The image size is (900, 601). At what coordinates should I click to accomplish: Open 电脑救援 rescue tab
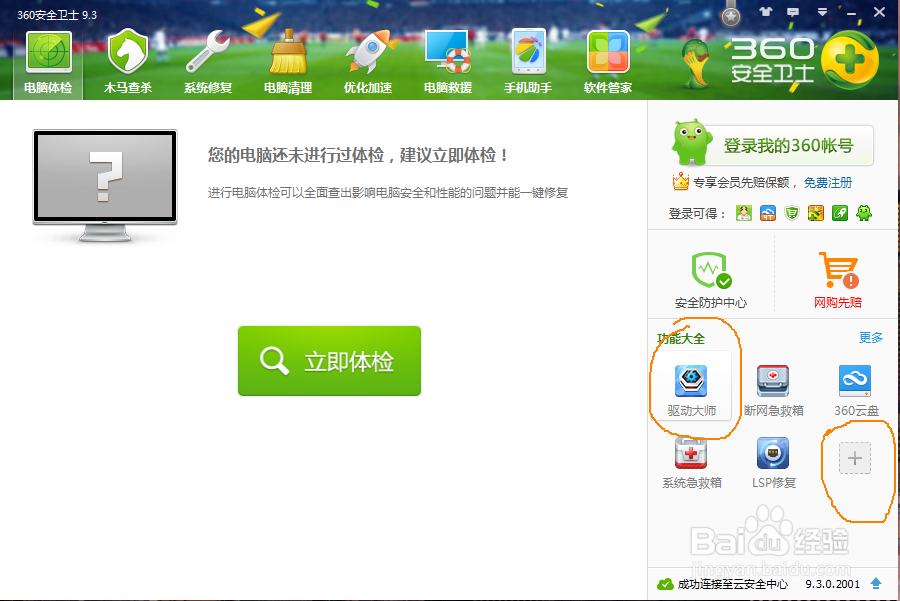coord(448,64)
